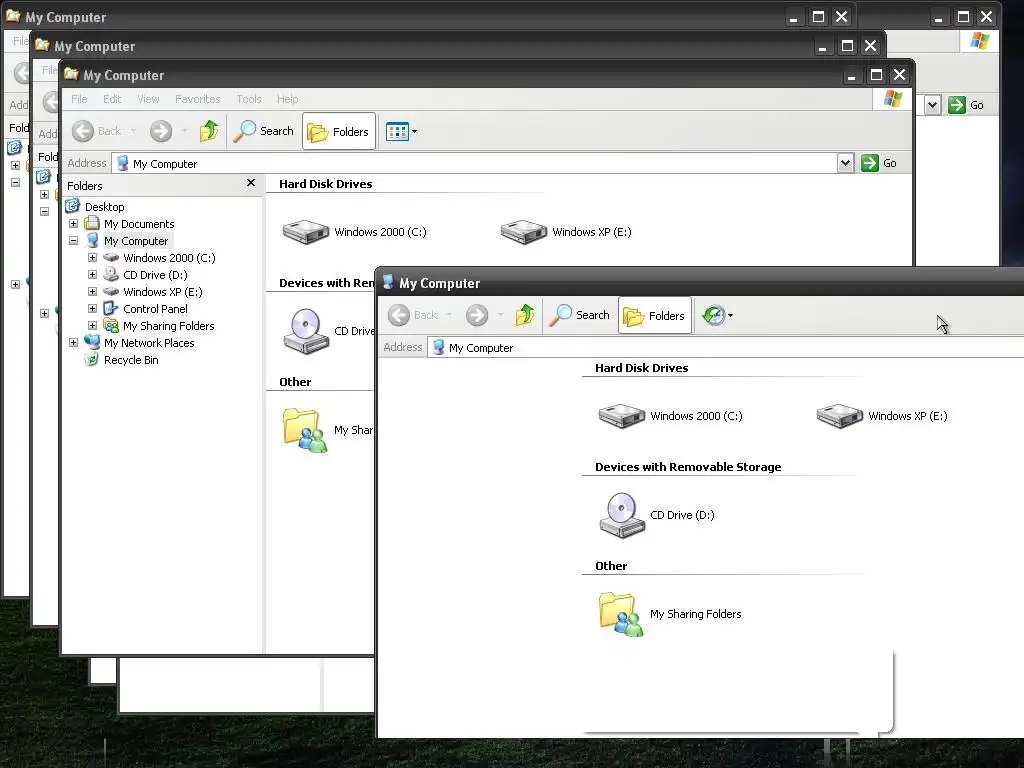Click the Go button in third window
The height and width of the screenshot is (768, 1024).
(878, 163)
